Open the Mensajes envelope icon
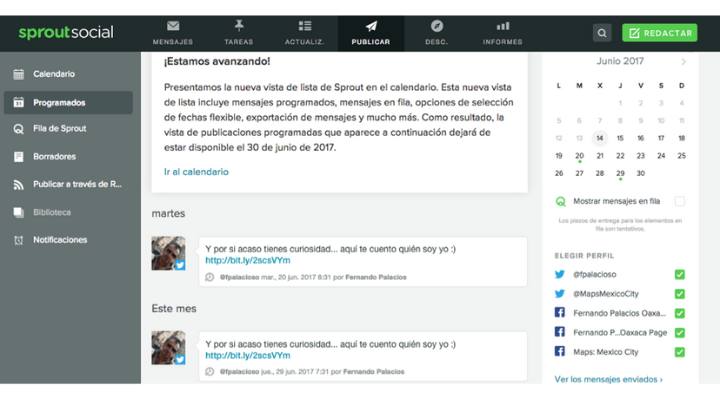The height and width of the screenshot is (400, 720). point(173,26)
